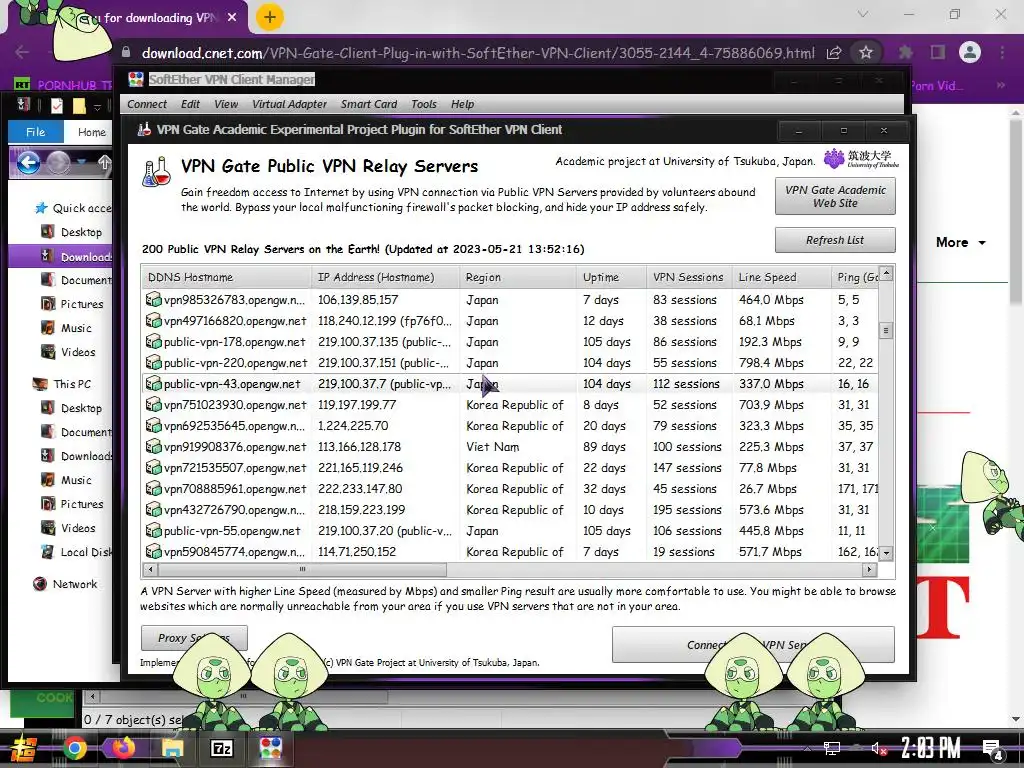Select server icon for vpn590845774.opengw.net

[153, 551]
